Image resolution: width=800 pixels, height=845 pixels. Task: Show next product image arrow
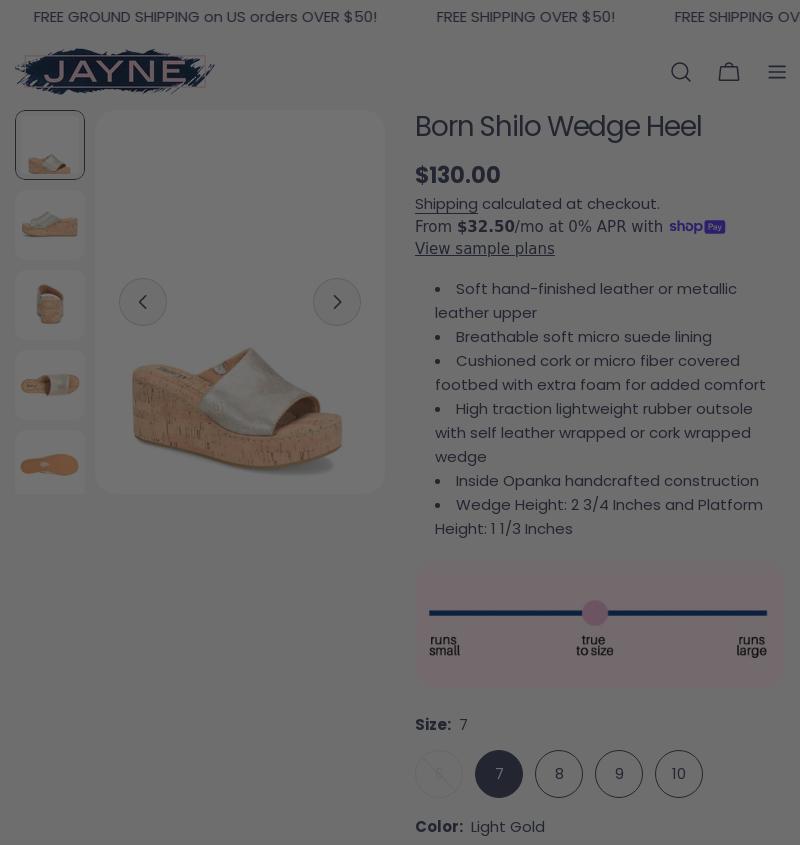337,302
